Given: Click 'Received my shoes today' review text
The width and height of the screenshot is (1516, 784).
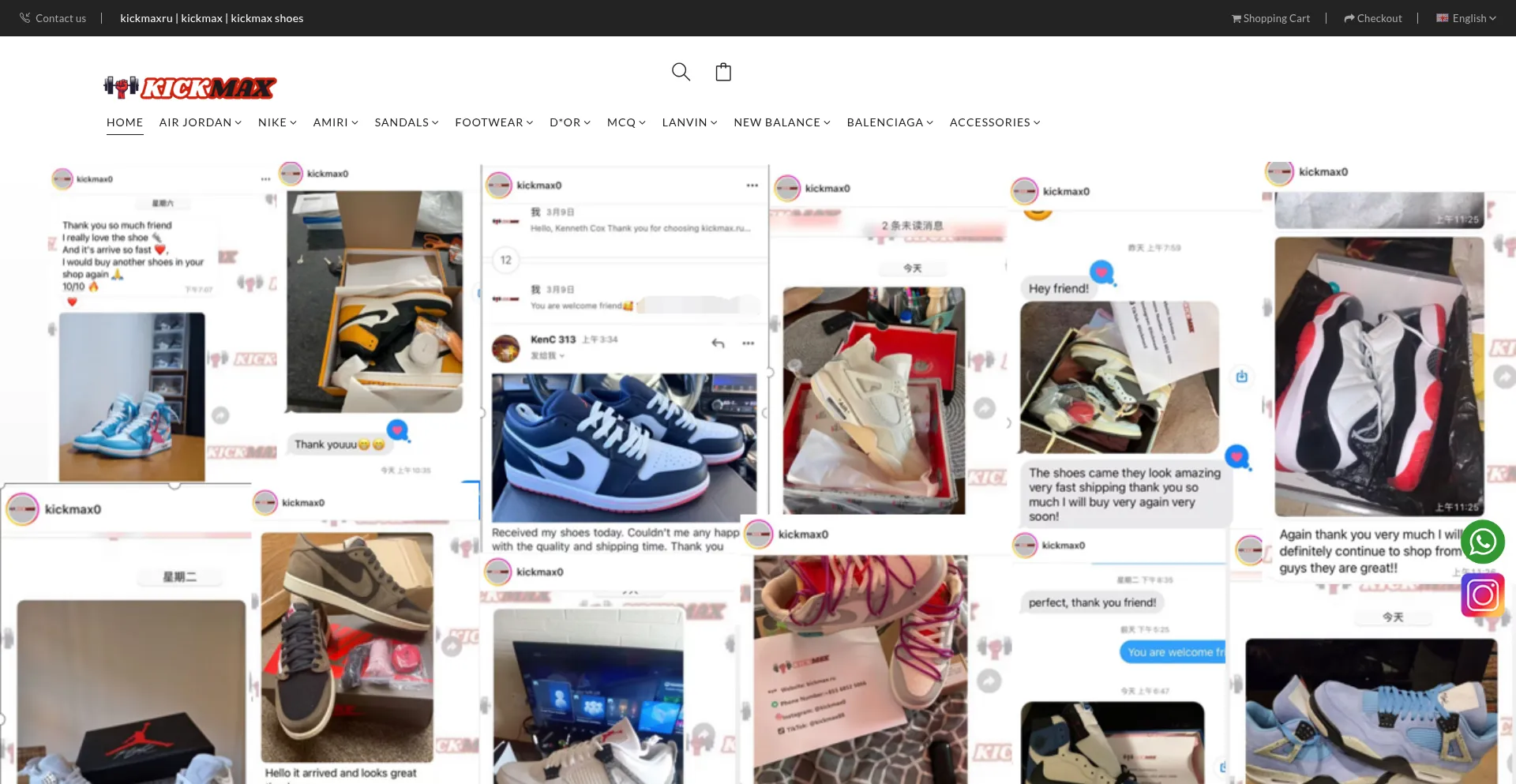Looking at the screenshot, I should [x=615, y=539].
